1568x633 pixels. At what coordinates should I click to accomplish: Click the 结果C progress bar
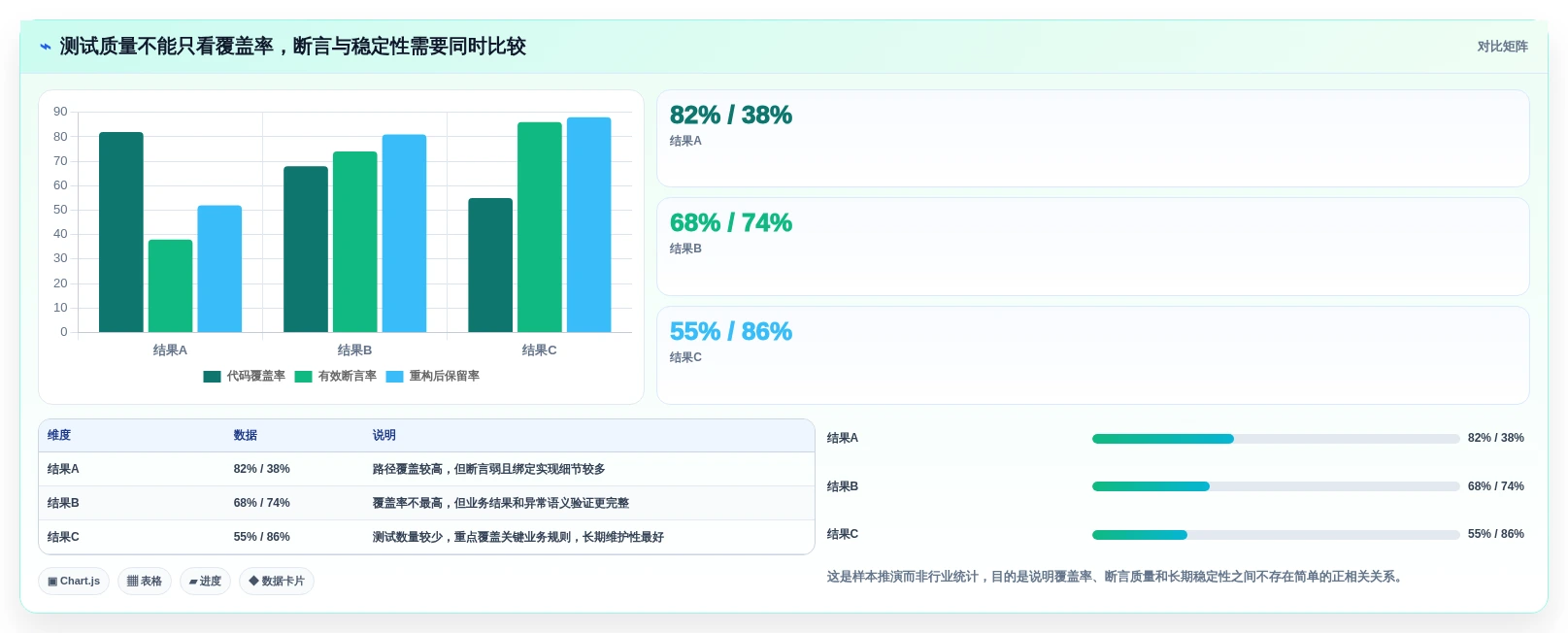pos(1276,535)
